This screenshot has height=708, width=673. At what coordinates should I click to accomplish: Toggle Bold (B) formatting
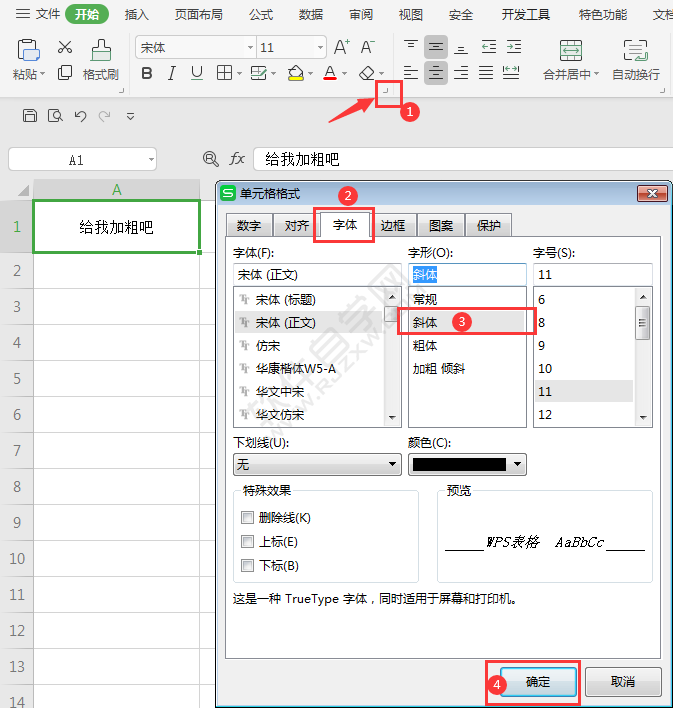tap(147, 73)
